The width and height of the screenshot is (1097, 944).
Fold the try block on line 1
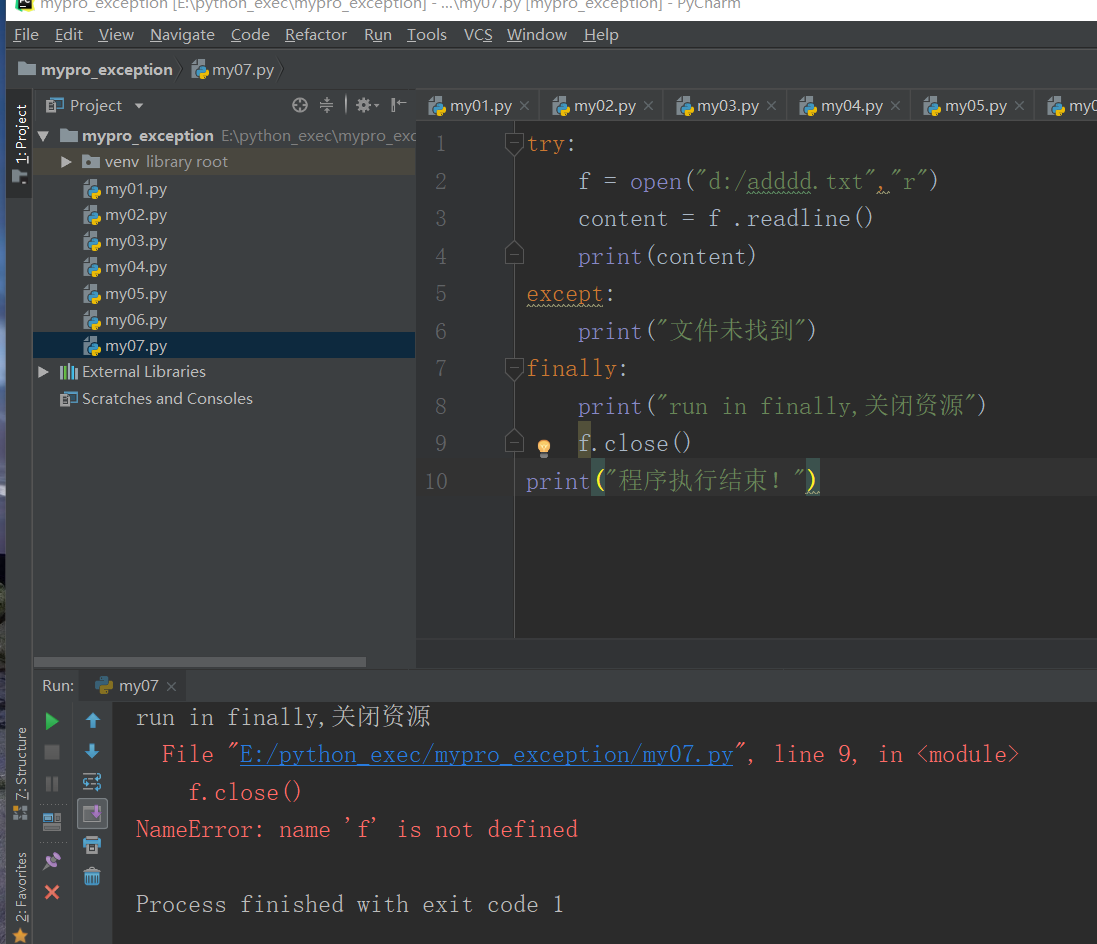(x=514, y=143)
